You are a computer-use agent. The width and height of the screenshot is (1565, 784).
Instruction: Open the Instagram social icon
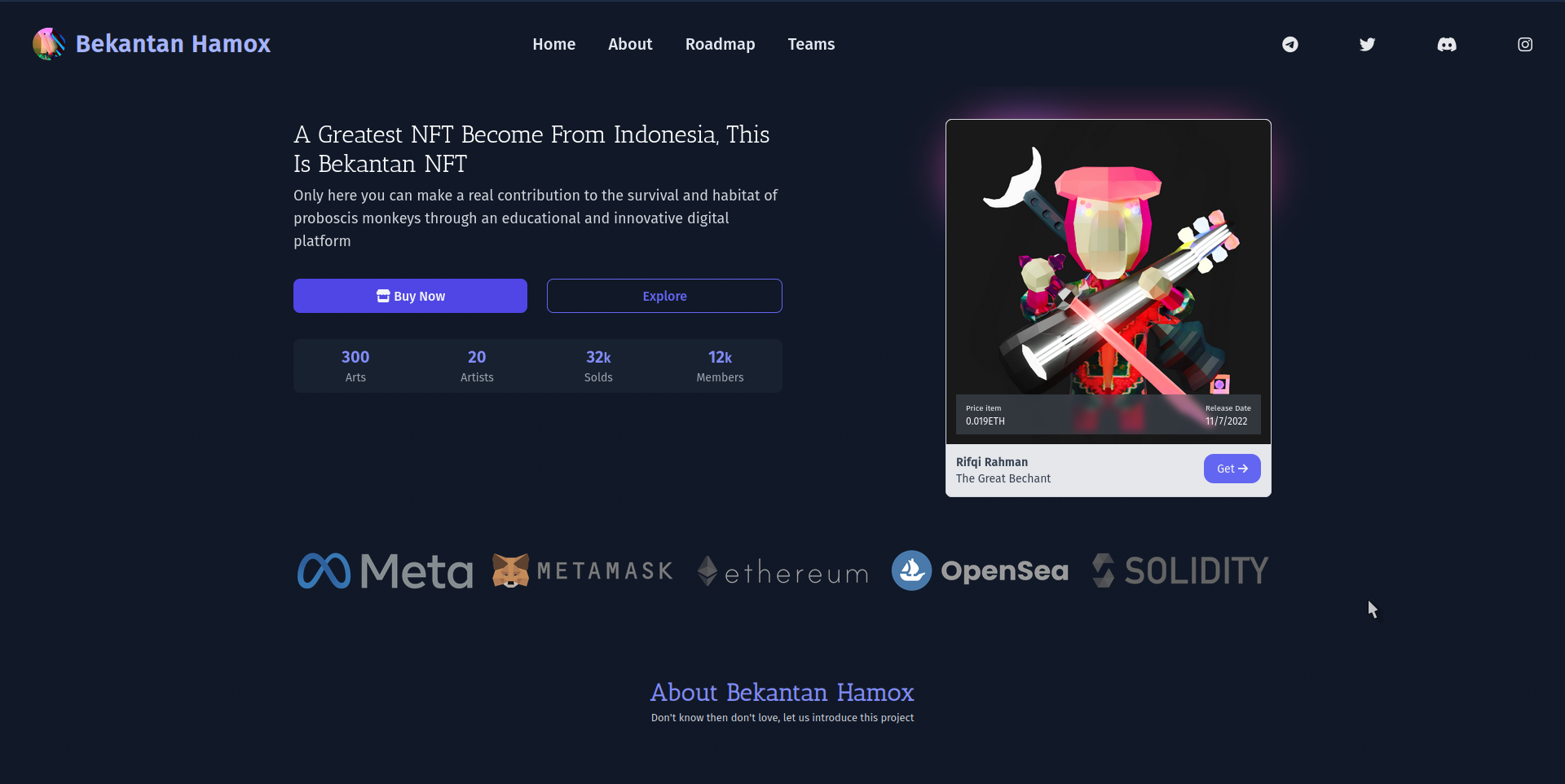coord(1525,44)
